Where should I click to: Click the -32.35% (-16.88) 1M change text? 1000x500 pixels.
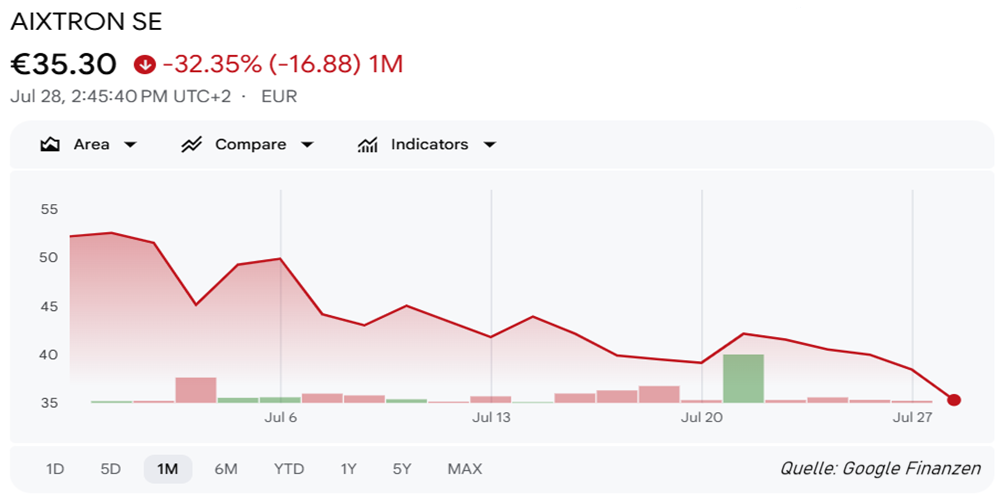[283, 64]
